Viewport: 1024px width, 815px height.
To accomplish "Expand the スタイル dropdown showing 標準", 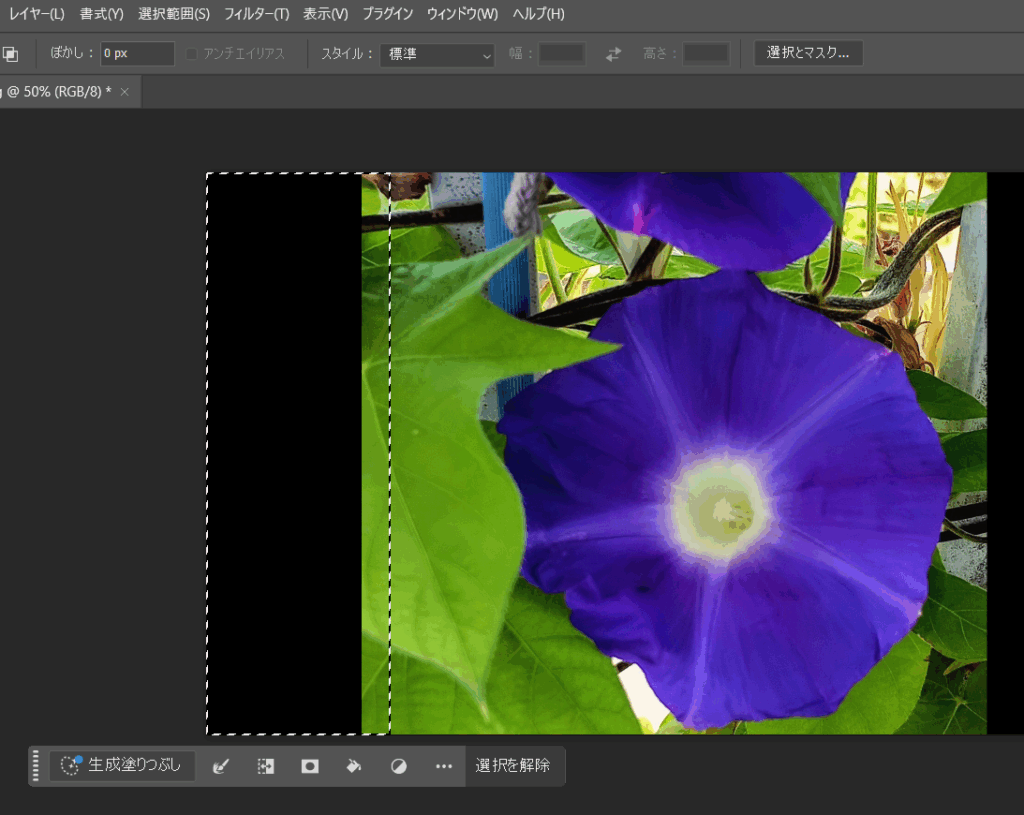I will coord(437,54).
